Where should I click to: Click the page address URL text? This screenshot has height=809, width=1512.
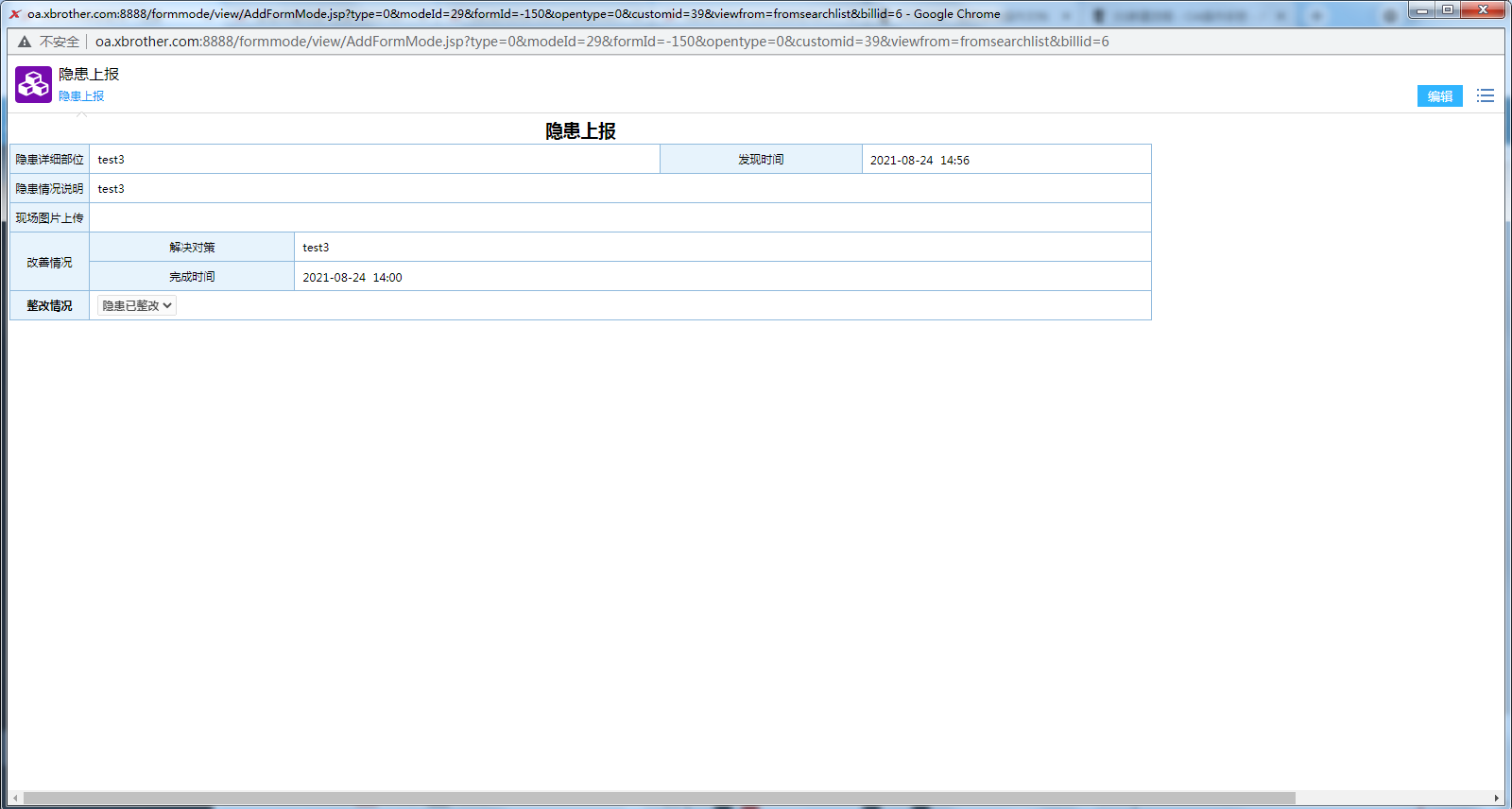[x=602, y=42]
